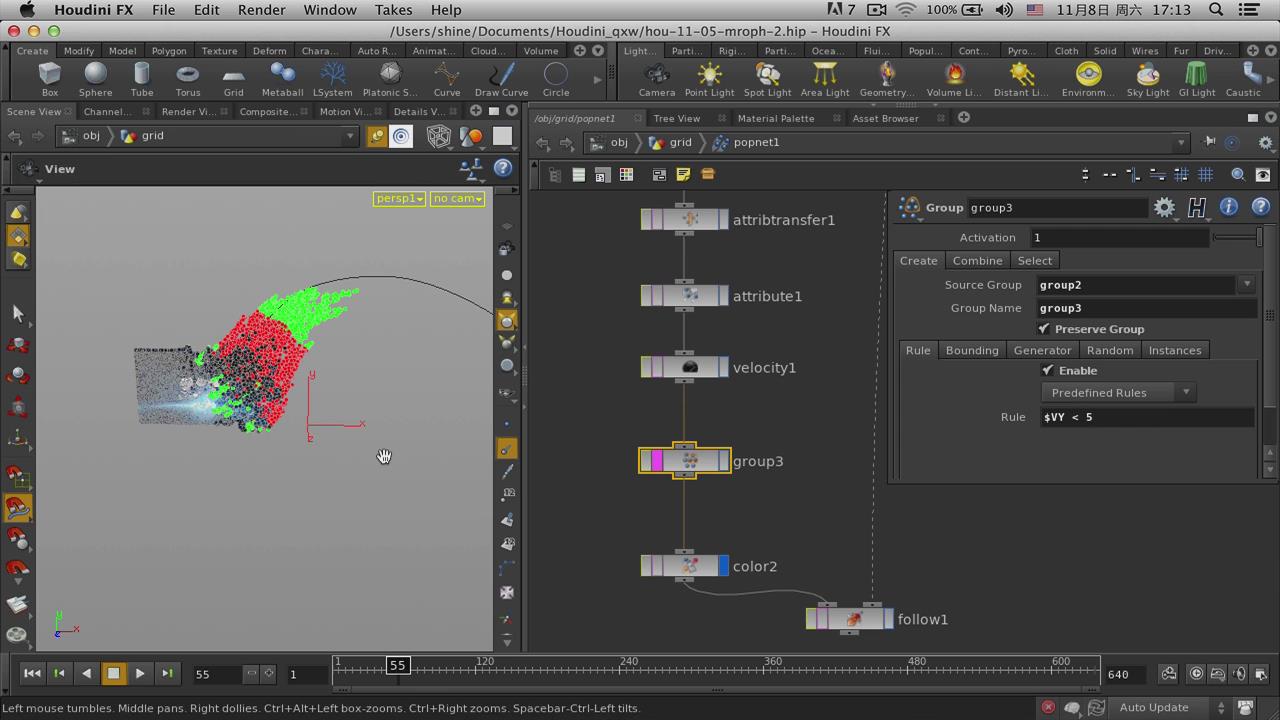Select the Metaball shelf tool

point(282,78)
